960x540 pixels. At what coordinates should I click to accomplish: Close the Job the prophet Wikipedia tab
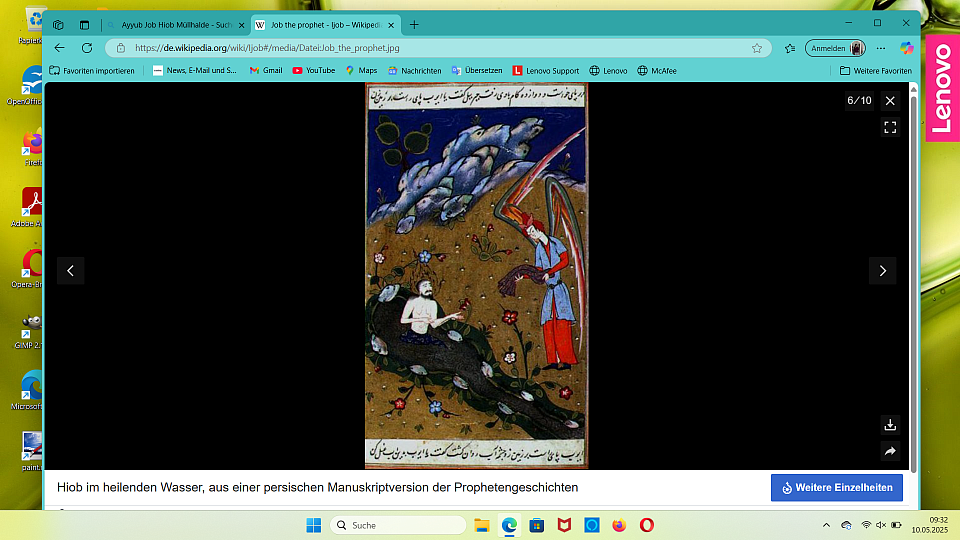click(391, 25)
